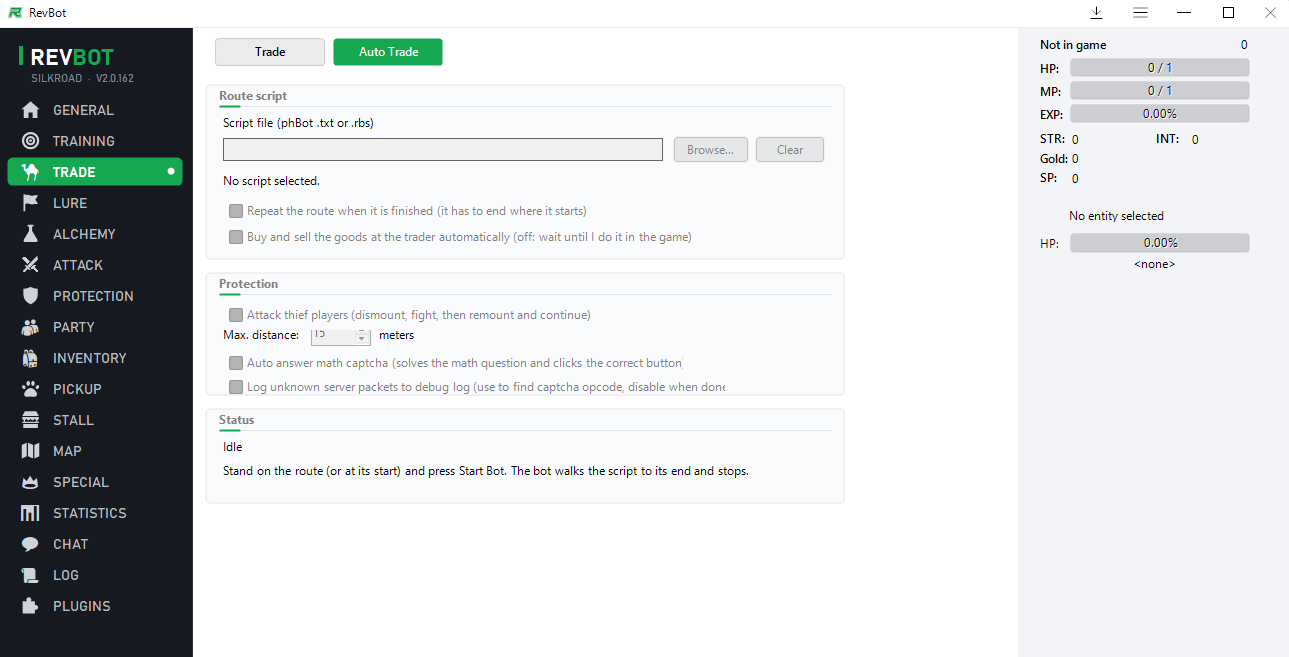1289x657 pixels.
Task: Enable Log unknown server packets checkbox
Action: 236,387
